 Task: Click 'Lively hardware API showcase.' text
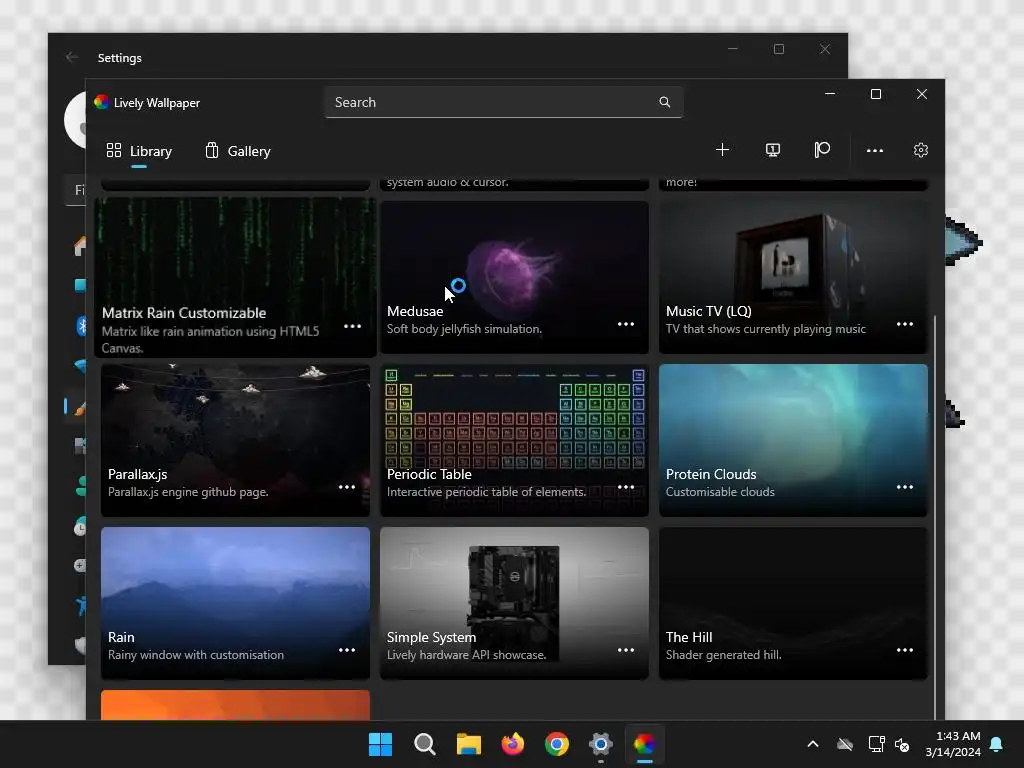466,655
